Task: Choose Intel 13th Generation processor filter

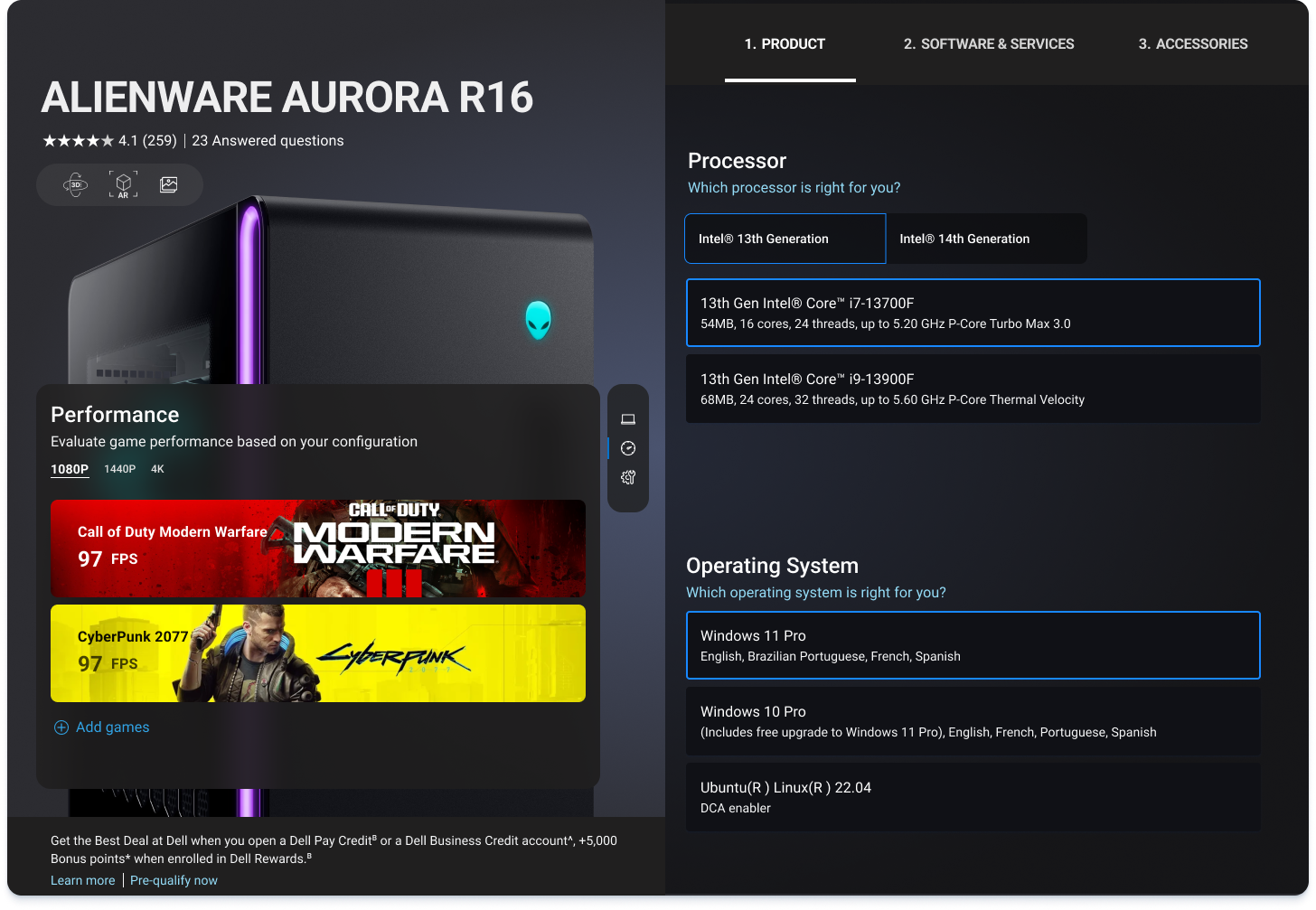Action: point(785,239)
